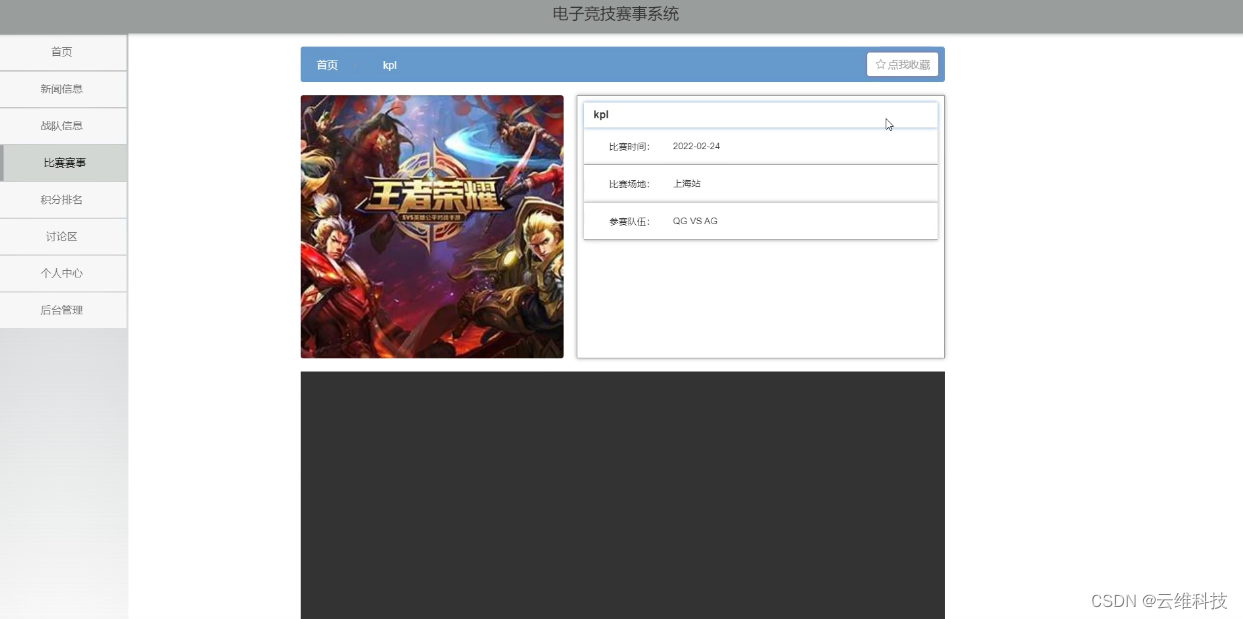This screenshot has height=619, width=1243.
Task: Click the match date 2022-02-24
Action: coord(696,146)
